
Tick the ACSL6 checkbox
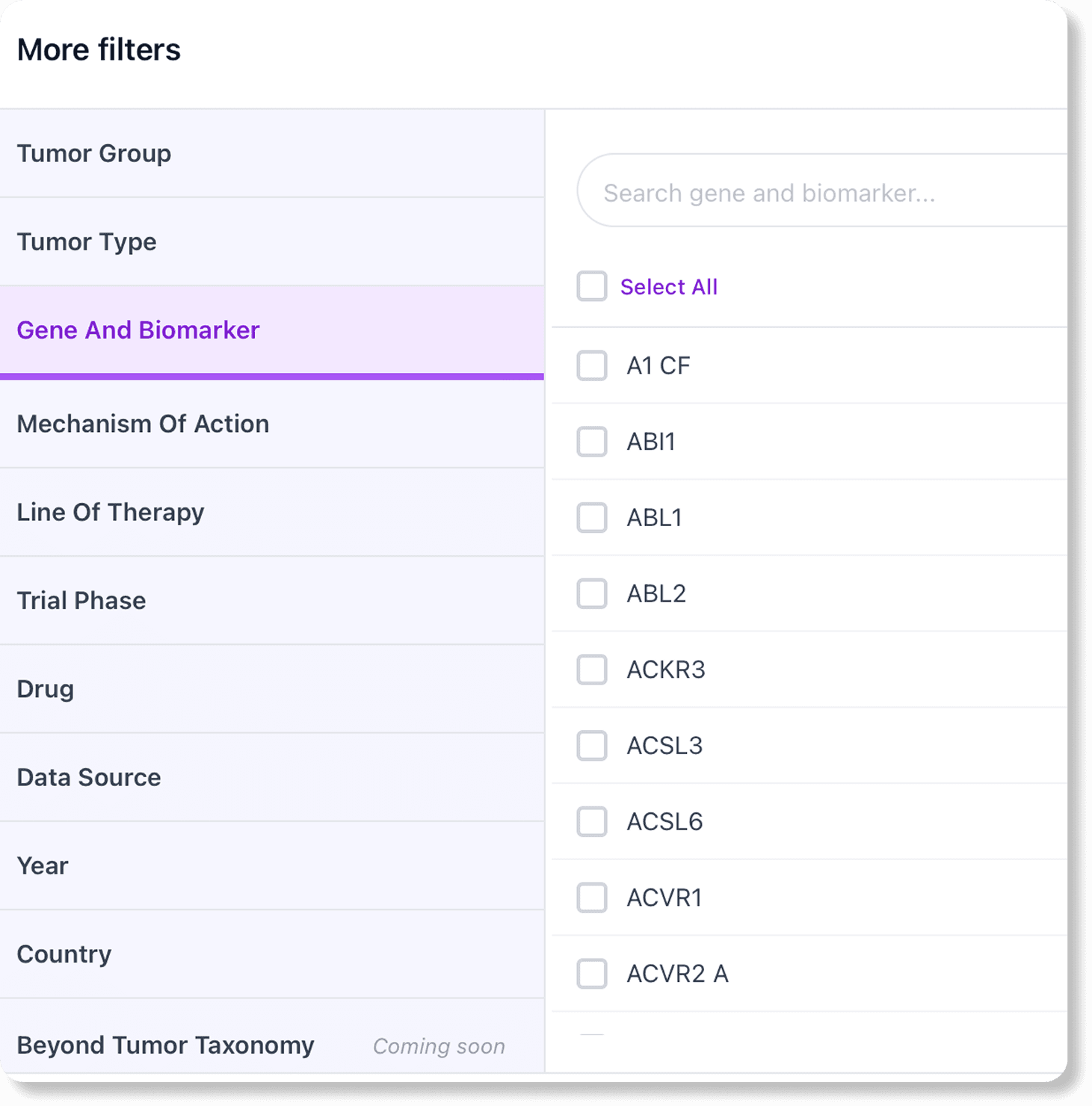pyautogui.click(x=592, y=822)
